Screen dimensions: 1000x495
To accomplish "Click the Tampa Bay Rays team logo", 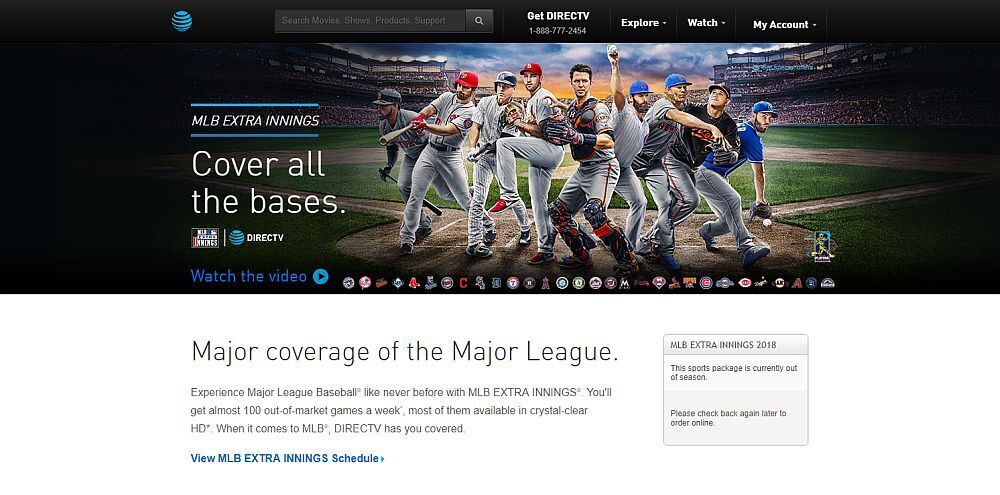I will pyautogui.click(x=398, y=283).
